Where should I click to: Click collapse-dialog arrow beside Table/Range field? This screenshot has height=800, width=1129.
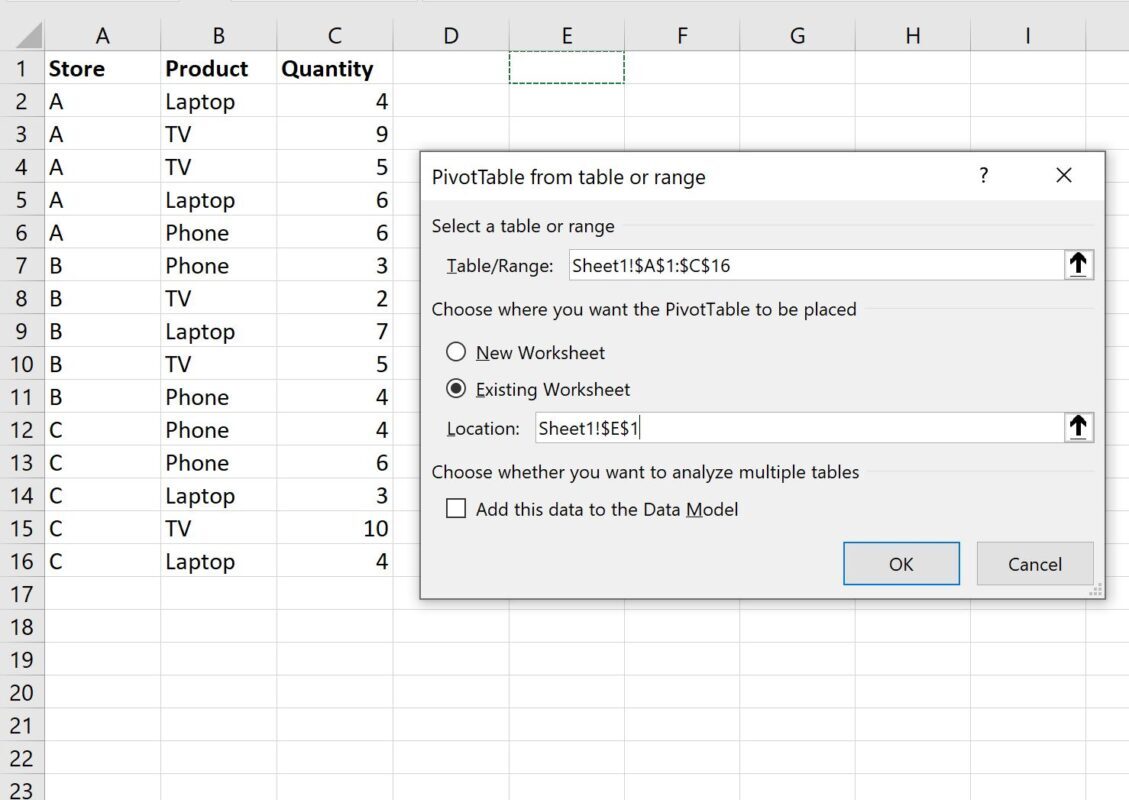[1078, 265]
